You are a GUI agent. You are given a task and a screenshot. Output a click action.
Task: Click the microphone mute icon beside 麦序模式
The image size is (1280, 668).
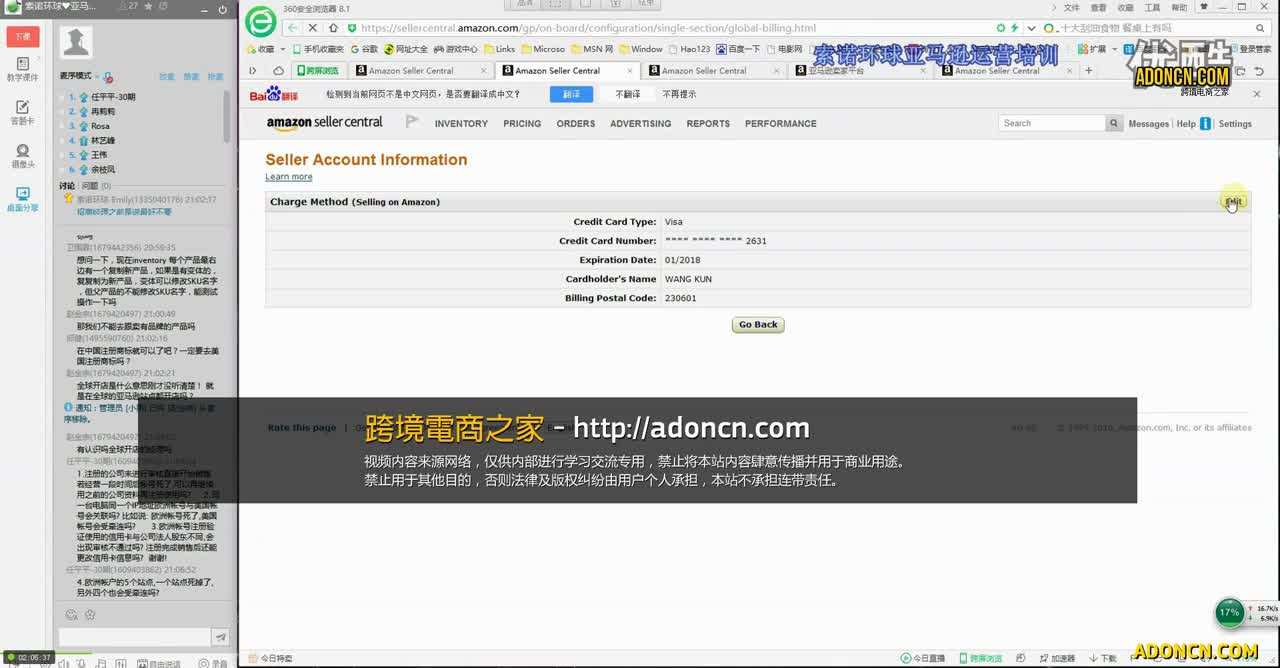[x=108, y=77]
